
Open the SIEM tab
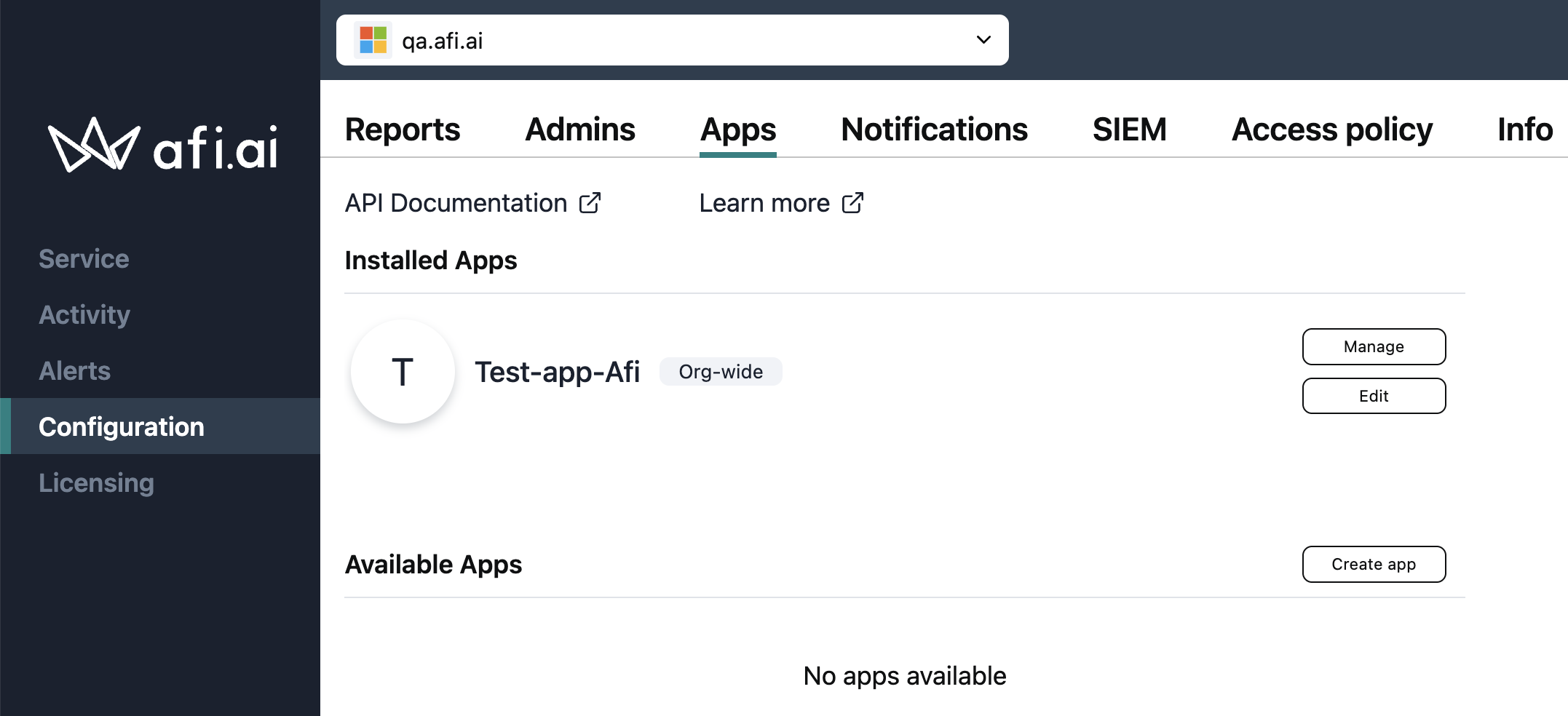(x=1129, y=130)
